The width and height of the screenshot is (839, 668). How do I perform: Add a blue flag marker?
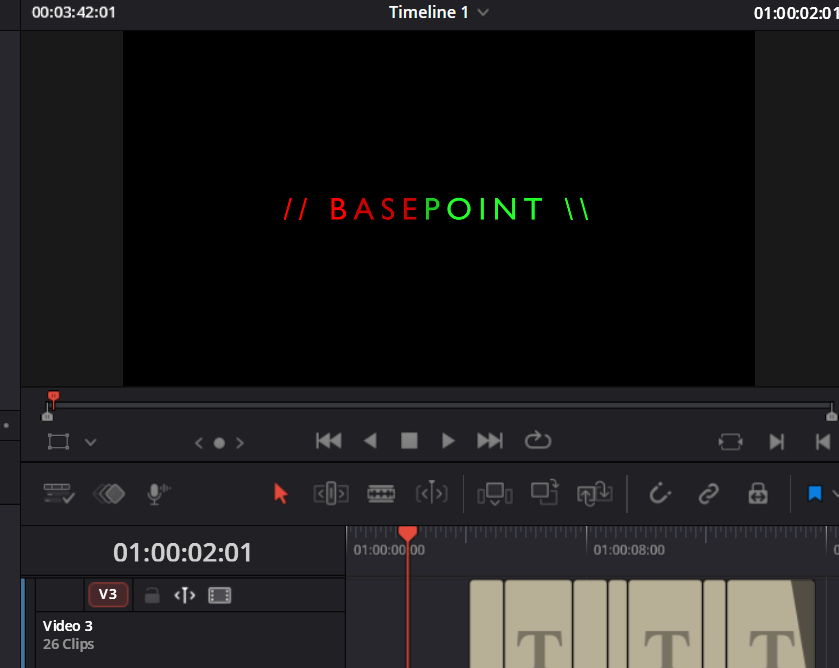pos(814,494)
